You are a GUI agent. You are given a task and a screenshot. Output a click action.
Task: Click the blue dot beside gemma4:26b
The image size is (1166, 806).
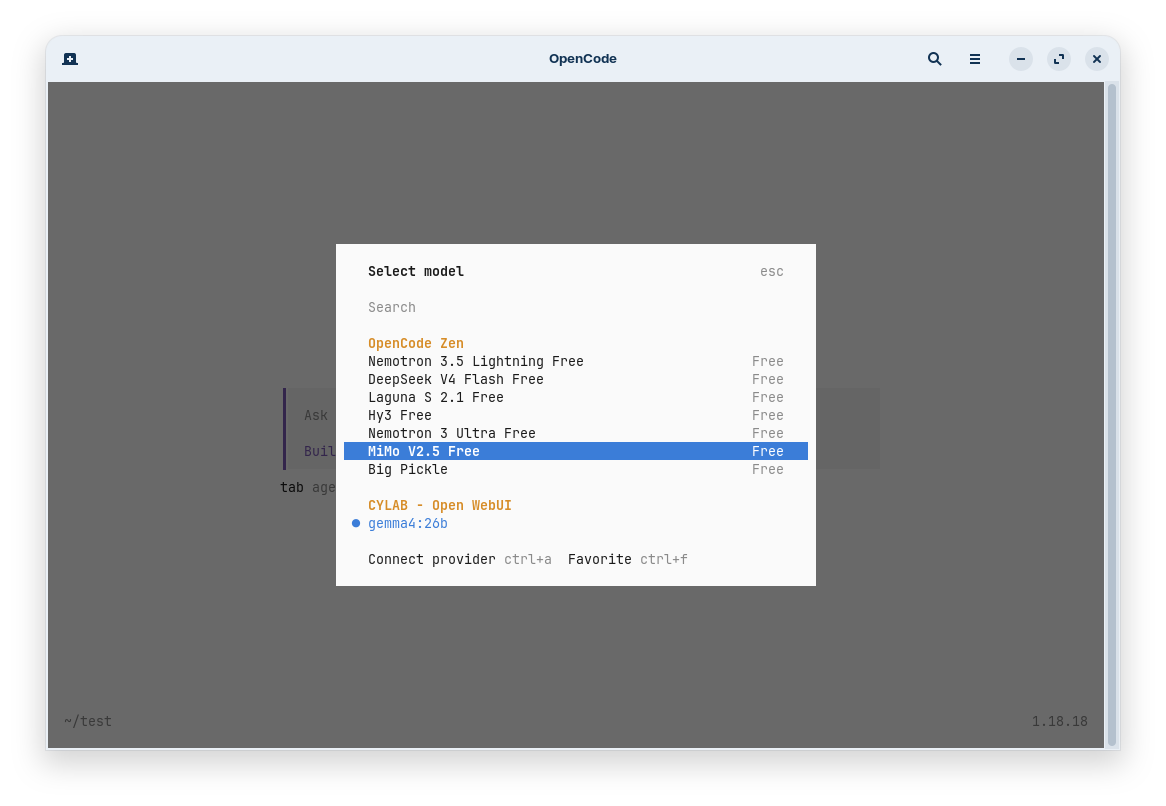355,523
